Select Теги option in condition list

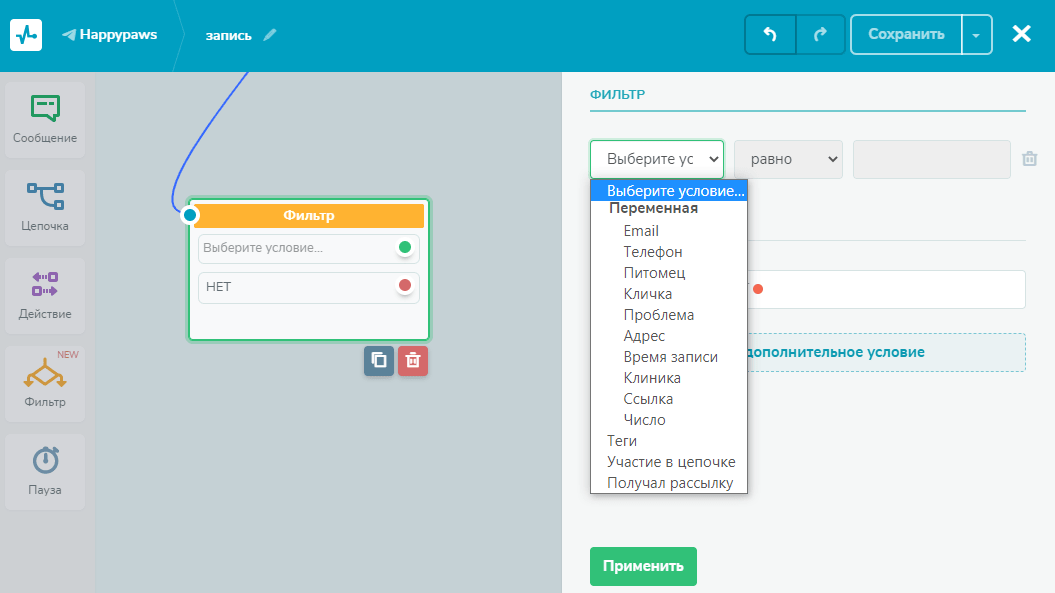622,441
